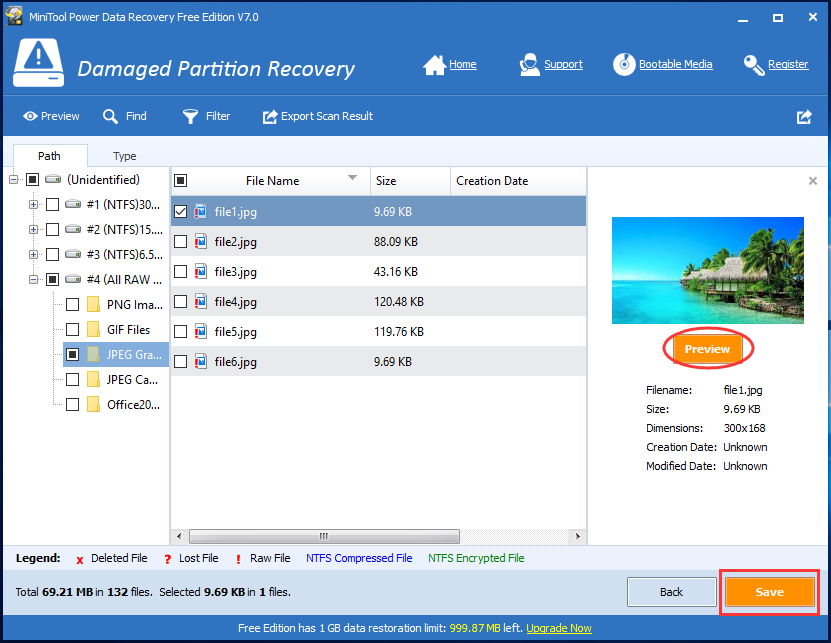Viewport: 831px width, 643px height.
Task: Toggle the select-all checkbox in file list header
Action: (181, 181)
